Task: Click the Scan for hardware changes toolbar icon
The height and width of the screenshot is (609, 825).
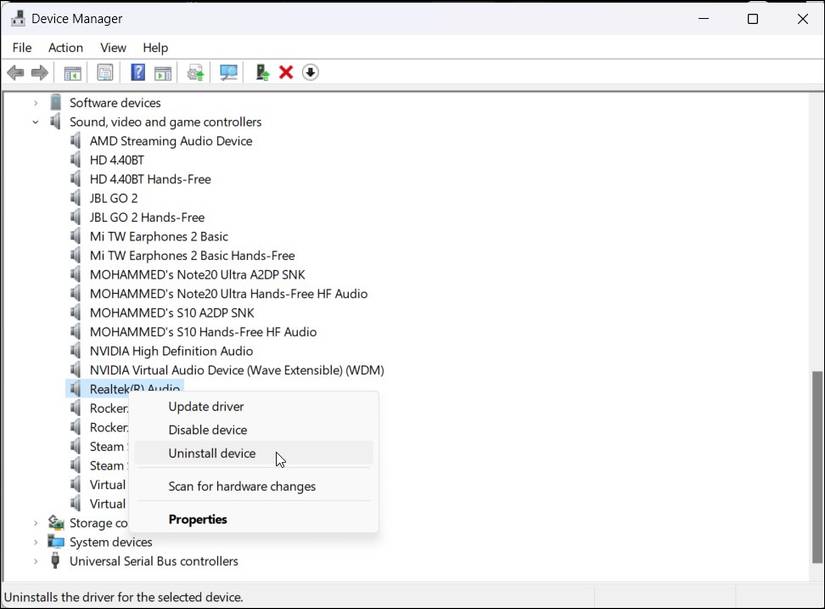Action: 228,72
